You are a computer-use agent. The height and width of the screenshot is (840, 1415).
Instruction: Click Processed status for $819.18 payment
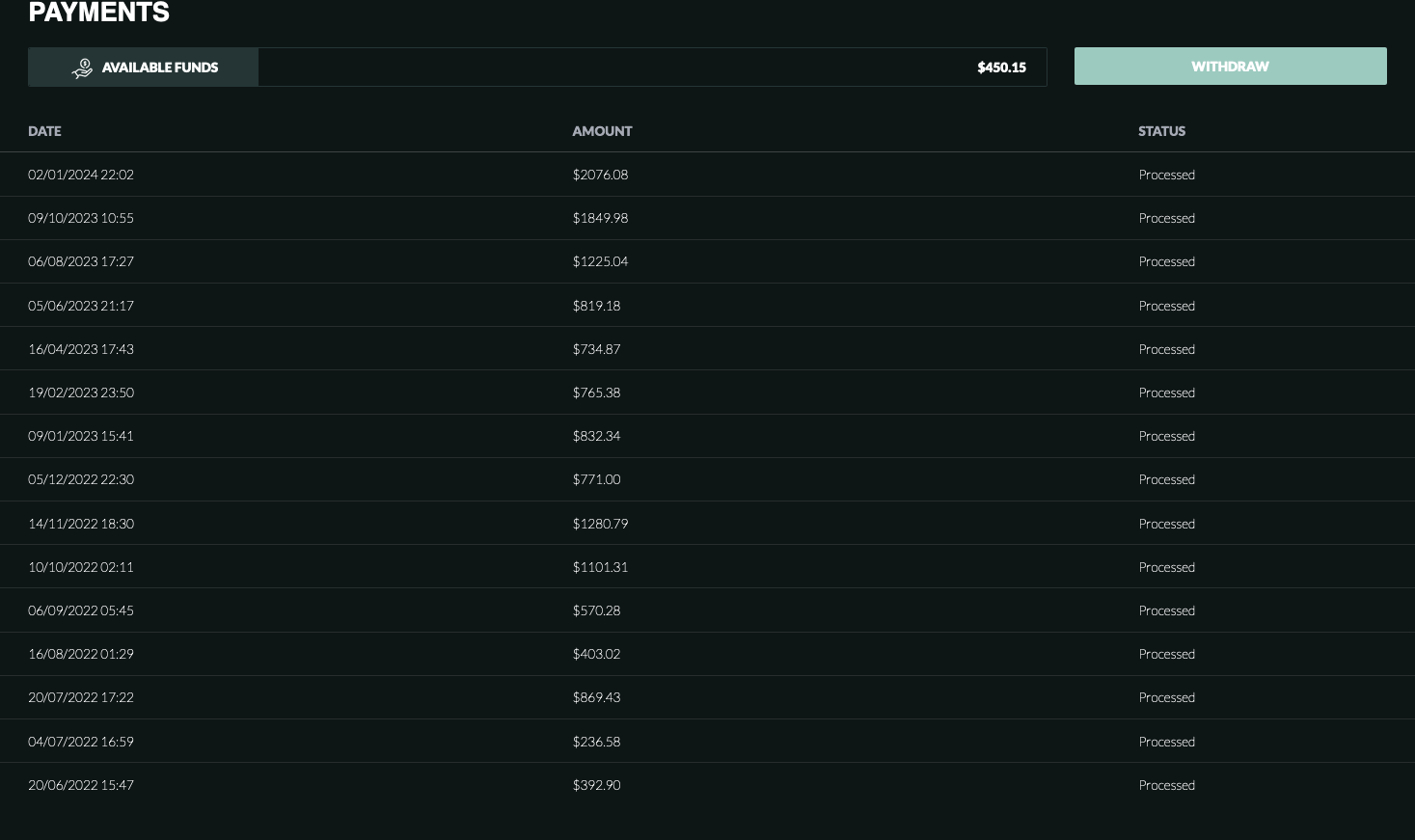click(x=1166, y=306)
